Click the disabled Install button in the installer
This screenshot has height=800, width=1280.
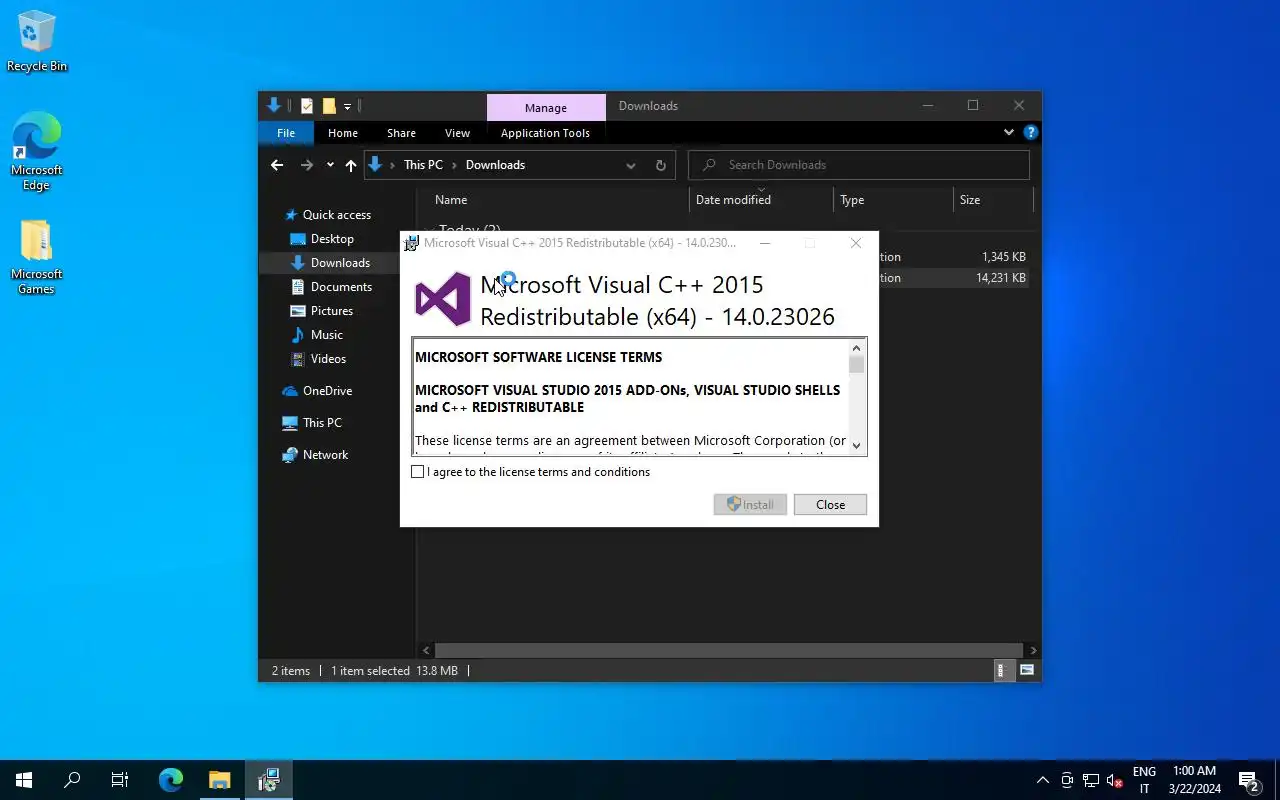pos(750,505)
